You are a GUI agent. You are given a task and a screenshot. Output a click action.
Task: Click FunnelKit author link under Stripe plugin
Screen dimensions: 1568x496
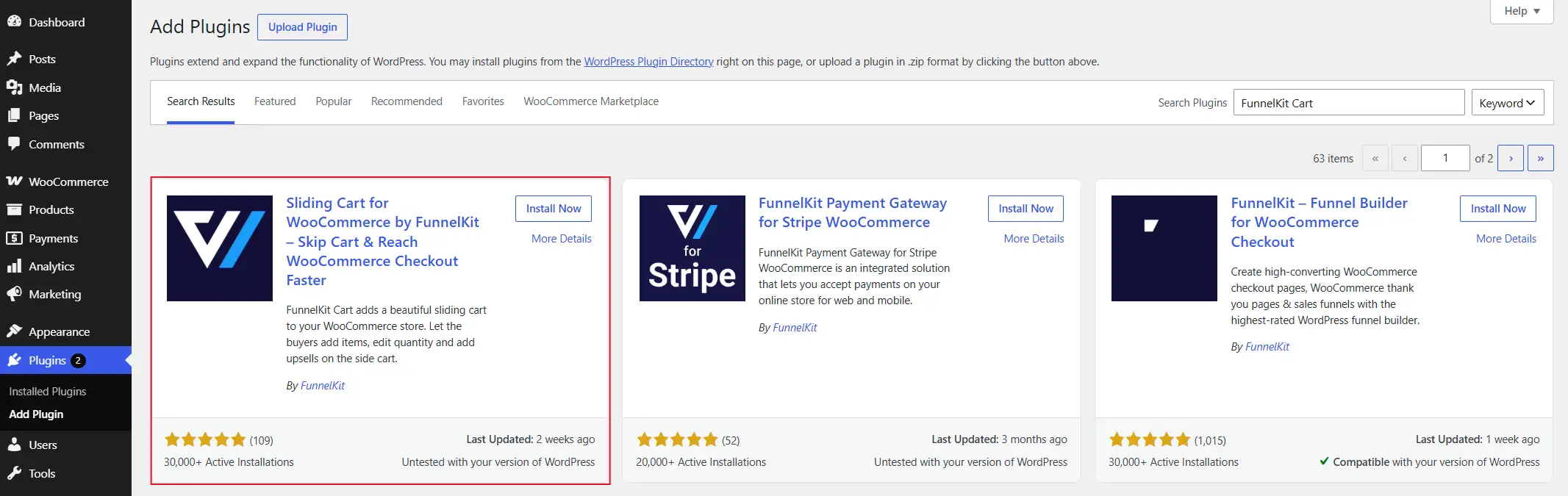point(795,328)
